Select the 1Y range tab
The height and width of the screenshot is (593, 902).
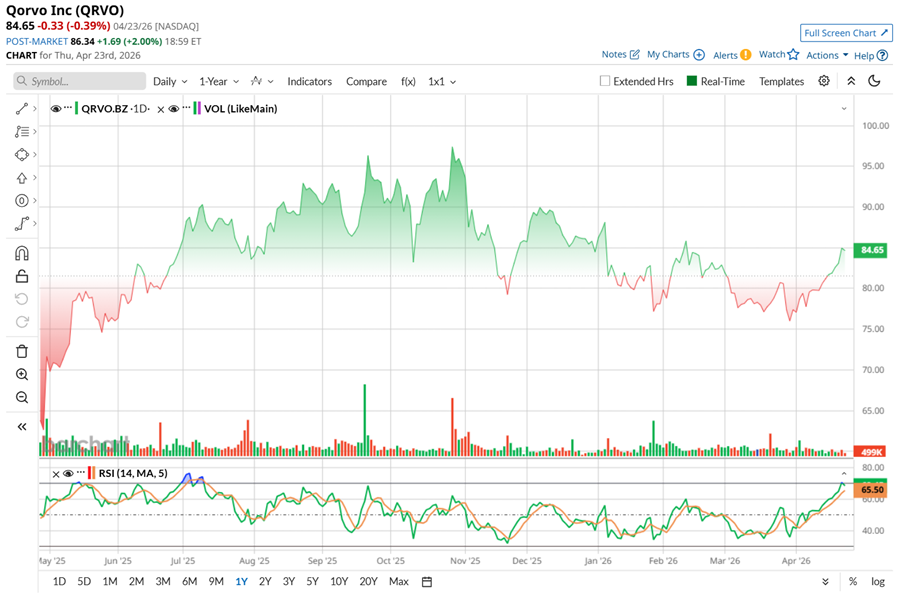pyautogui.click(x=241, y=581)
